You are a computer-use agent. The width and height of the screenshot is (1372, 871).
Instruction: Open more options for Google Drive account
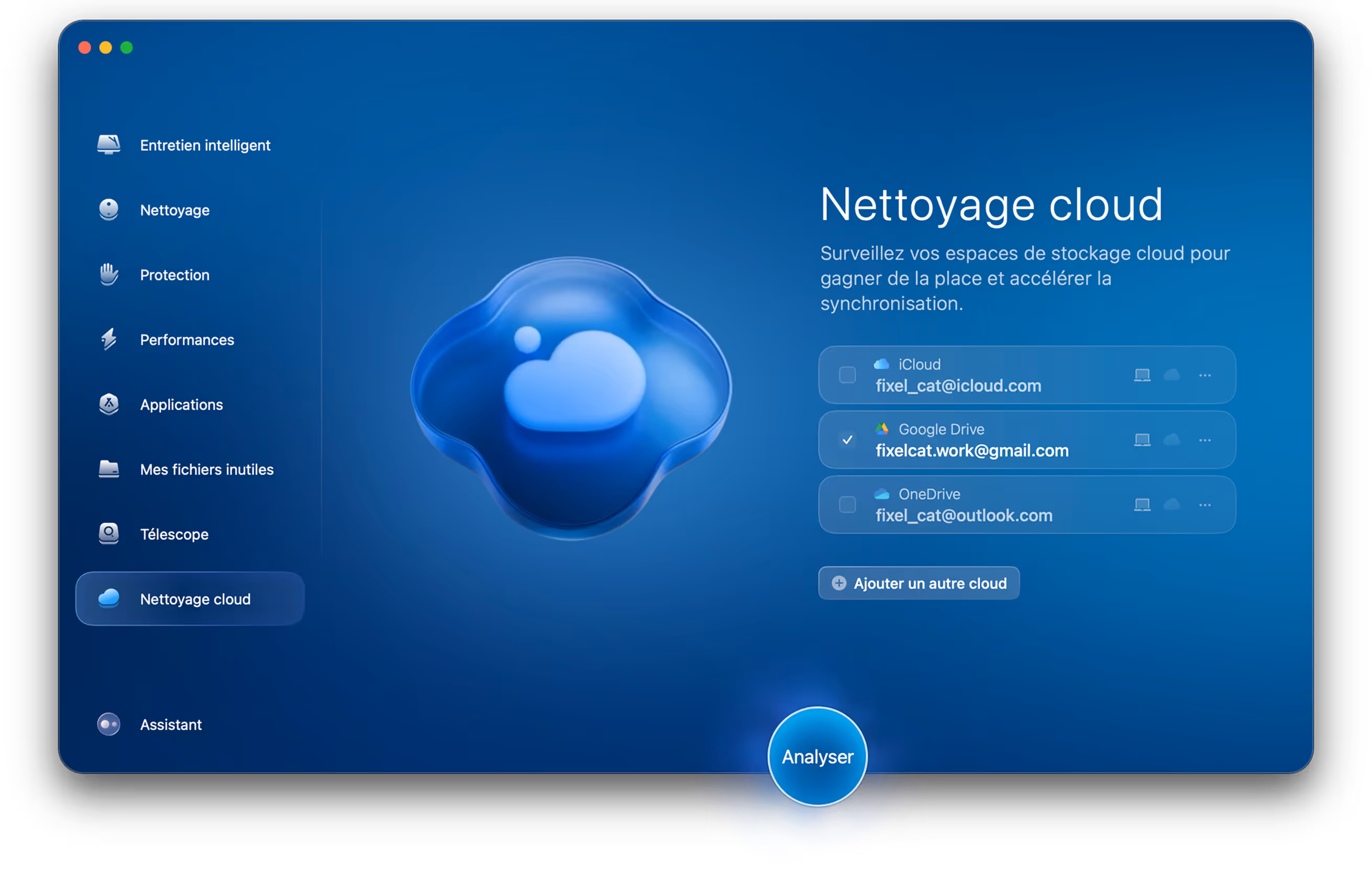click(1205, 440)
